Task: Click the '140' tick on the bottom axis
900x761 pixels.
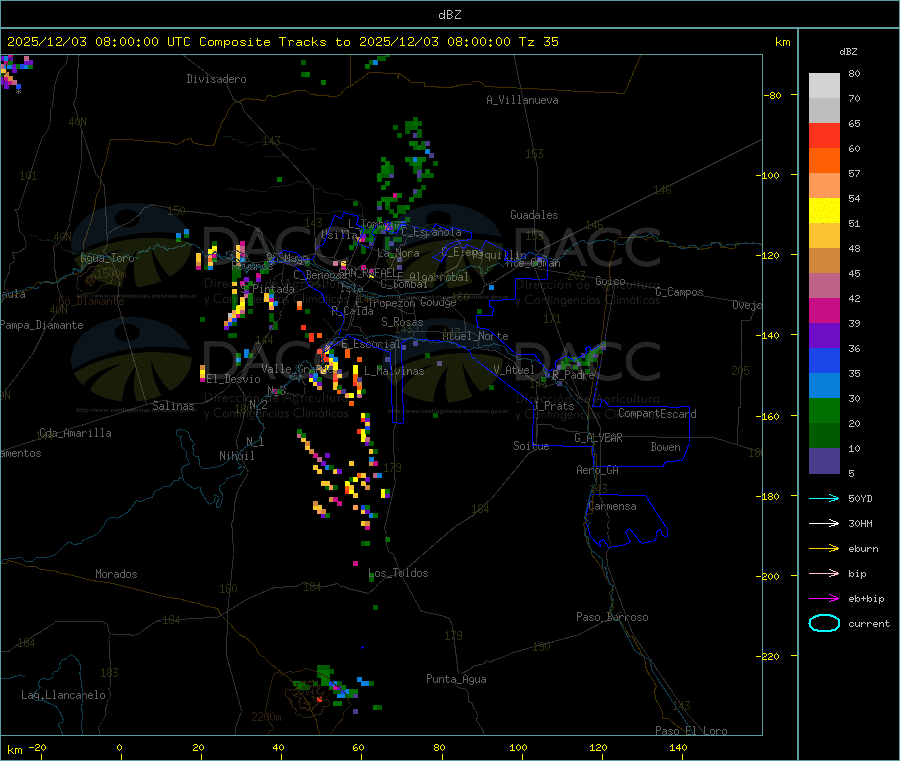Action: [x=678, y=747]
